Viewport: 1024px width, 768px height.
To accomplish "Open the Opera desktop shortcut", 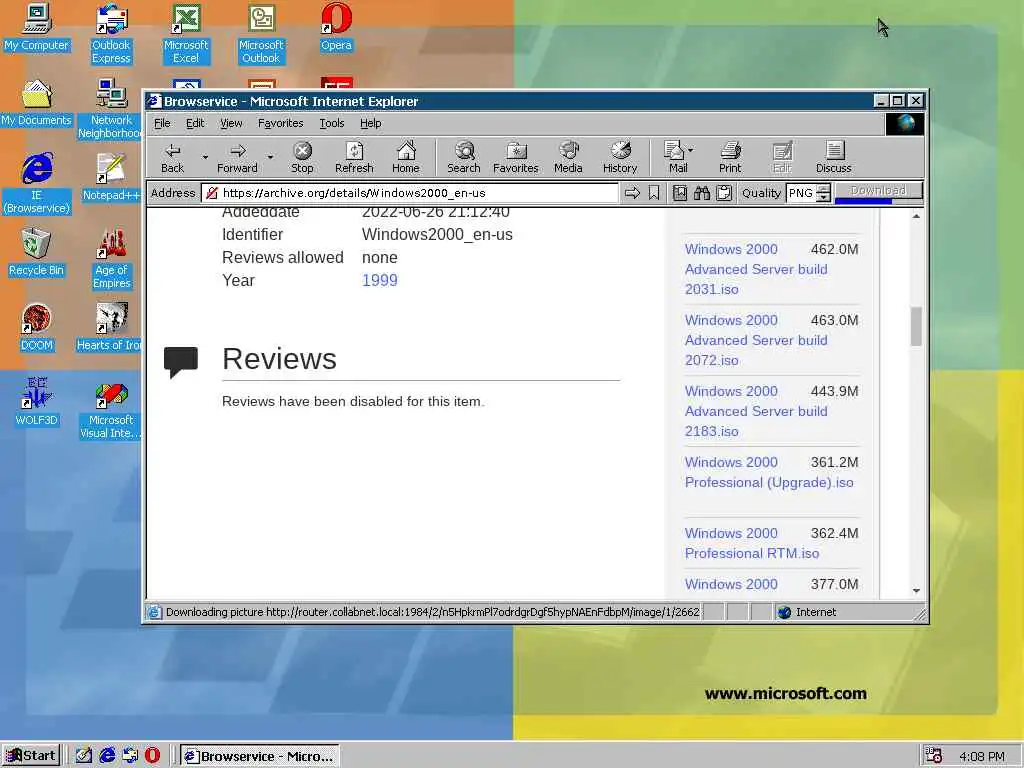I will pyautogui.click(x=336, y=27).
